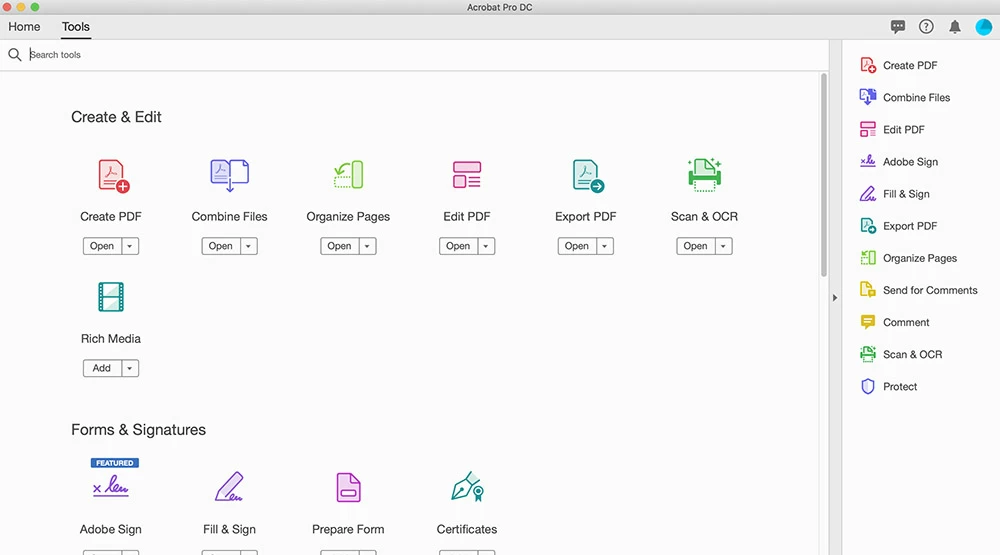Click the vertical scrollbar of tools list
This screenshot has height=555, width=1000.
point(824,175)
